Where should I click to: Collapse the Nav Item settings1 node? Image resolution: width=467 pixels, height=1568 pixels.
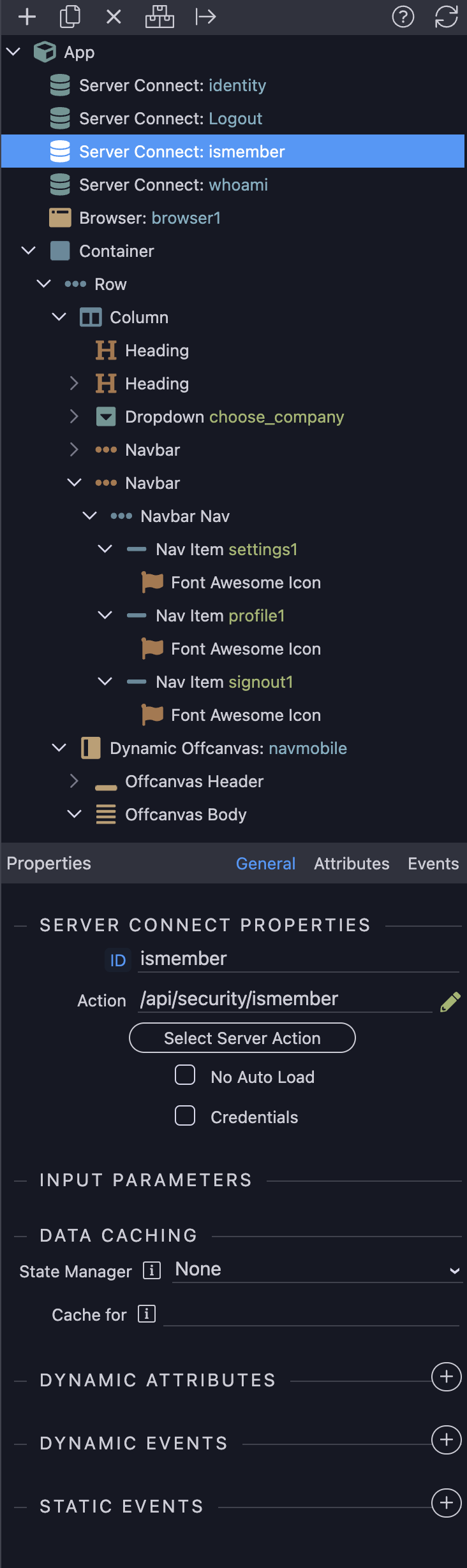[105, 549]
